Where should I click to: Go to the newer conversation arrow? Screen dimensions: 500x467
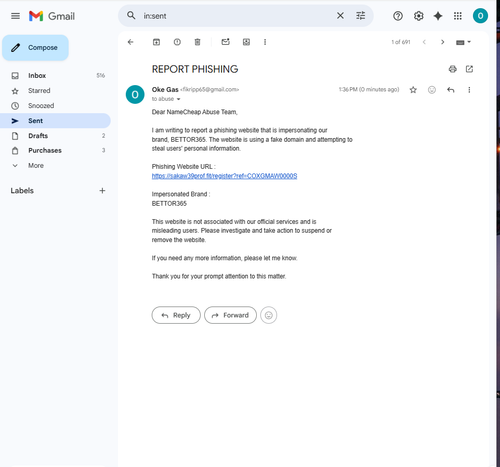424,42
